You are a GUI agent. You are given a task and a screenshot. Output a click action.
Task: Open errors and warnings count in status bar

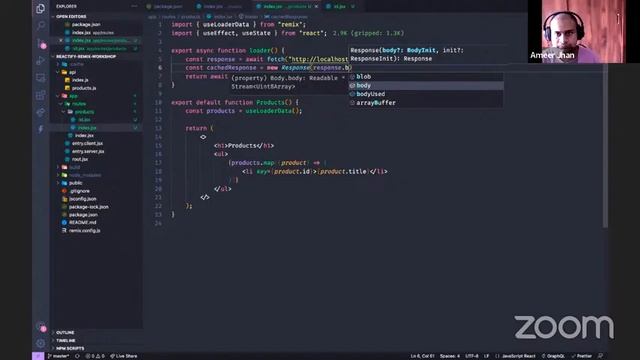(x=95, y=356)
